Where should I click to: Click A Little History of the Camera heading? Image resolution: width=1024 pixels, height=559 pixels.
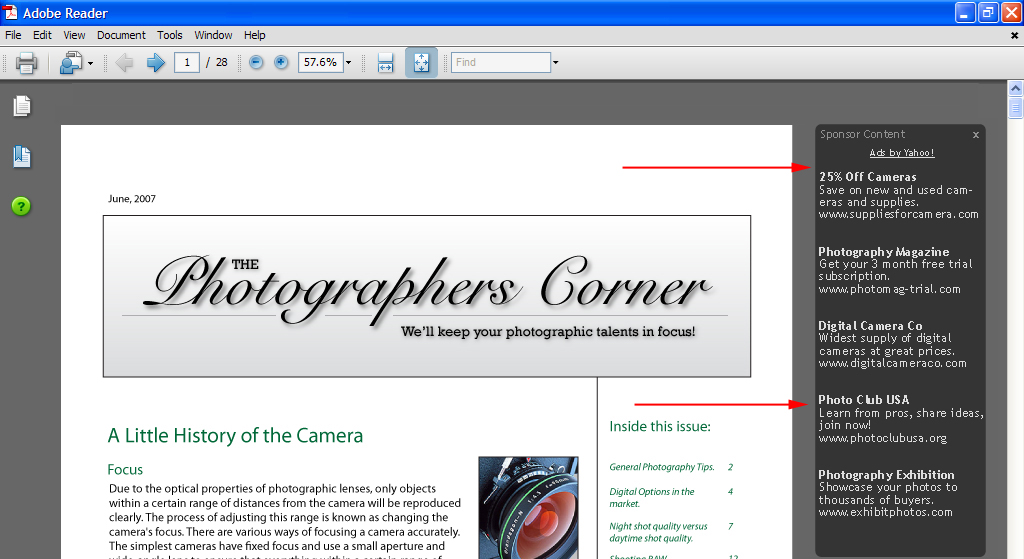(x=235, y=436)
